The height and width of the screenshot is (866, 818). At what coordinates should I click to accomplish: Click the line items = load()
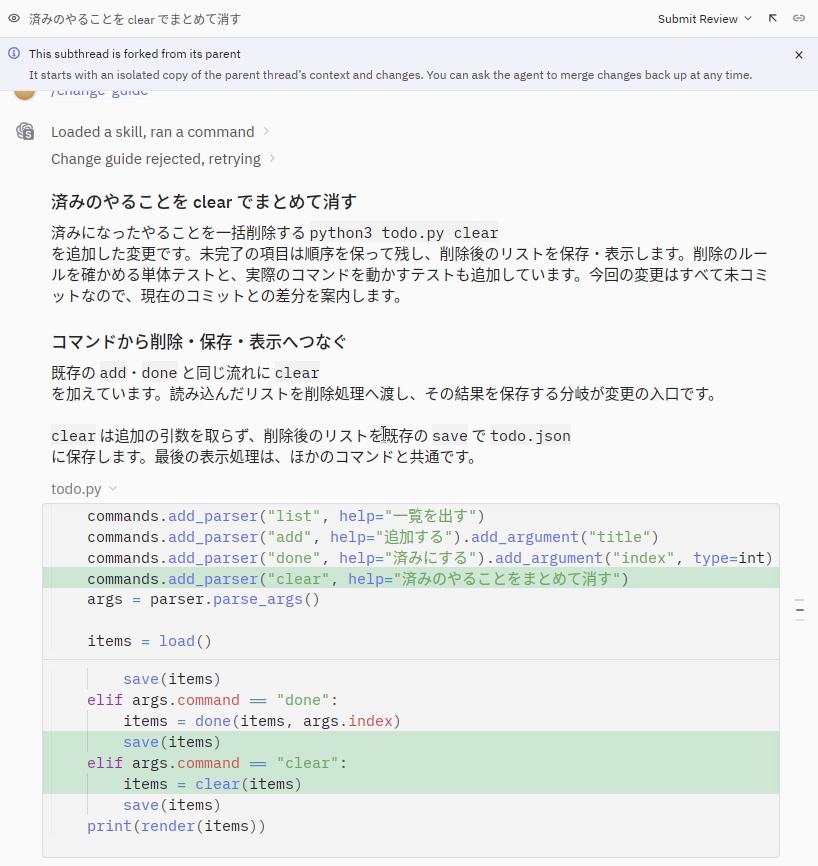pos(411,641)
